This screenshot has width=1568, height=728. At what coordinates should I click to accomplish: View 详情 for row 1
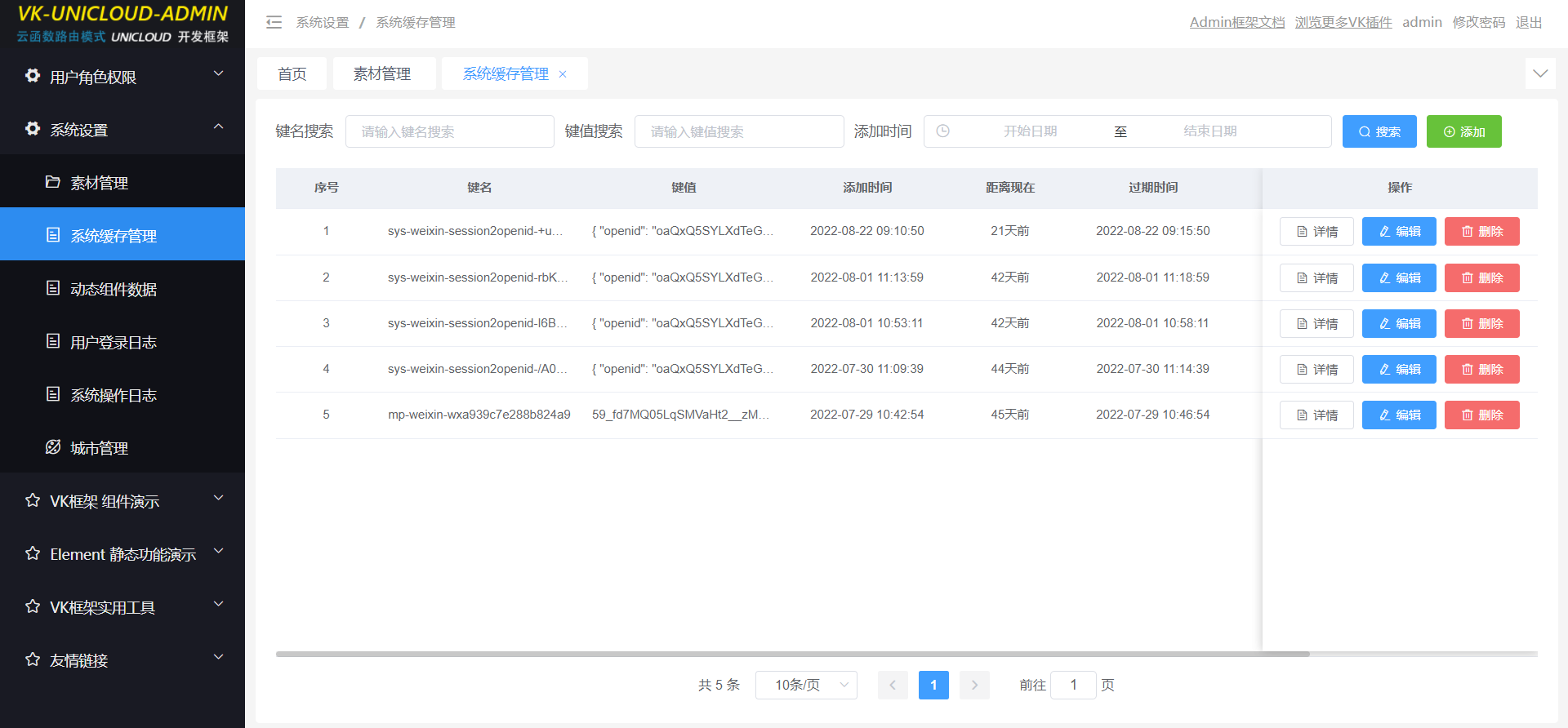tap(1316, 232)
